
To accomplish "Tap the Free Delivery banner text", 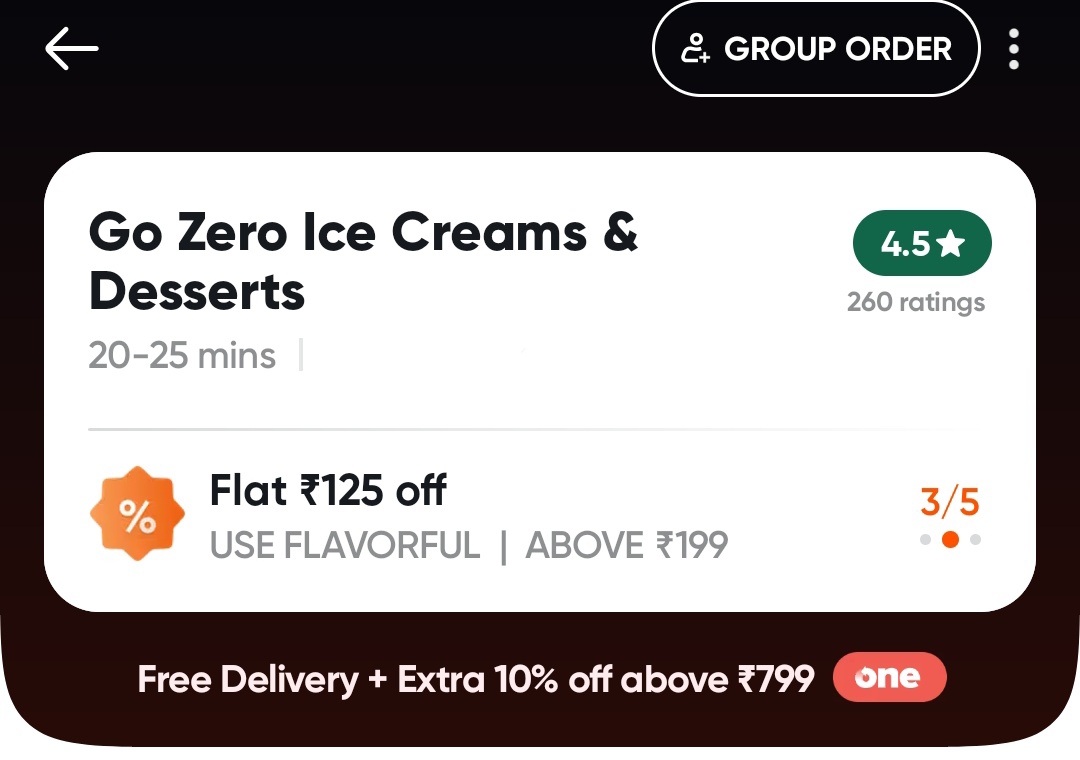I will click(x=248, y=680).
